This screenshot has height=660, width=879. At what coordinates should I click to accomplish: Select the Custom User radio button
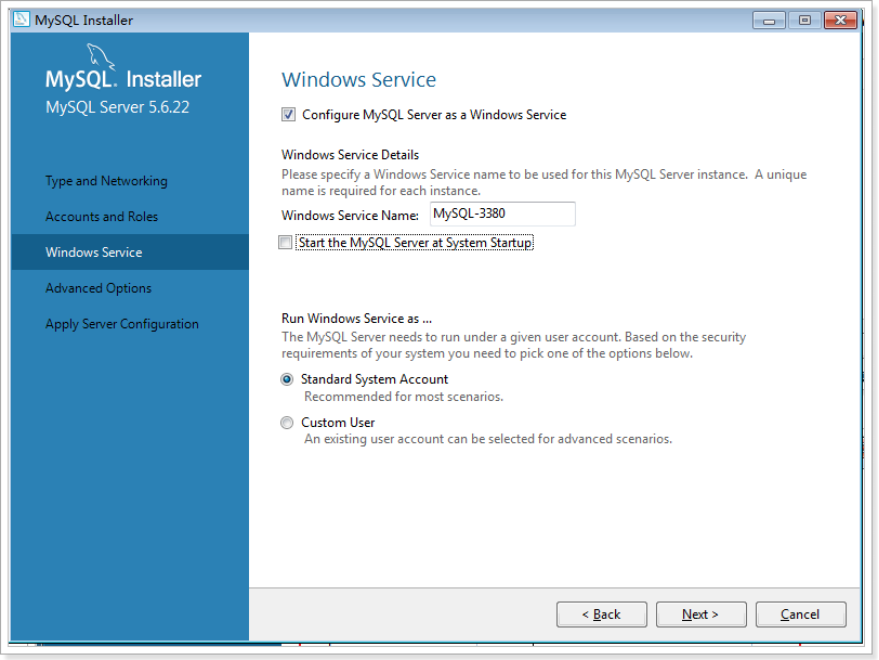tap(287, 422)
